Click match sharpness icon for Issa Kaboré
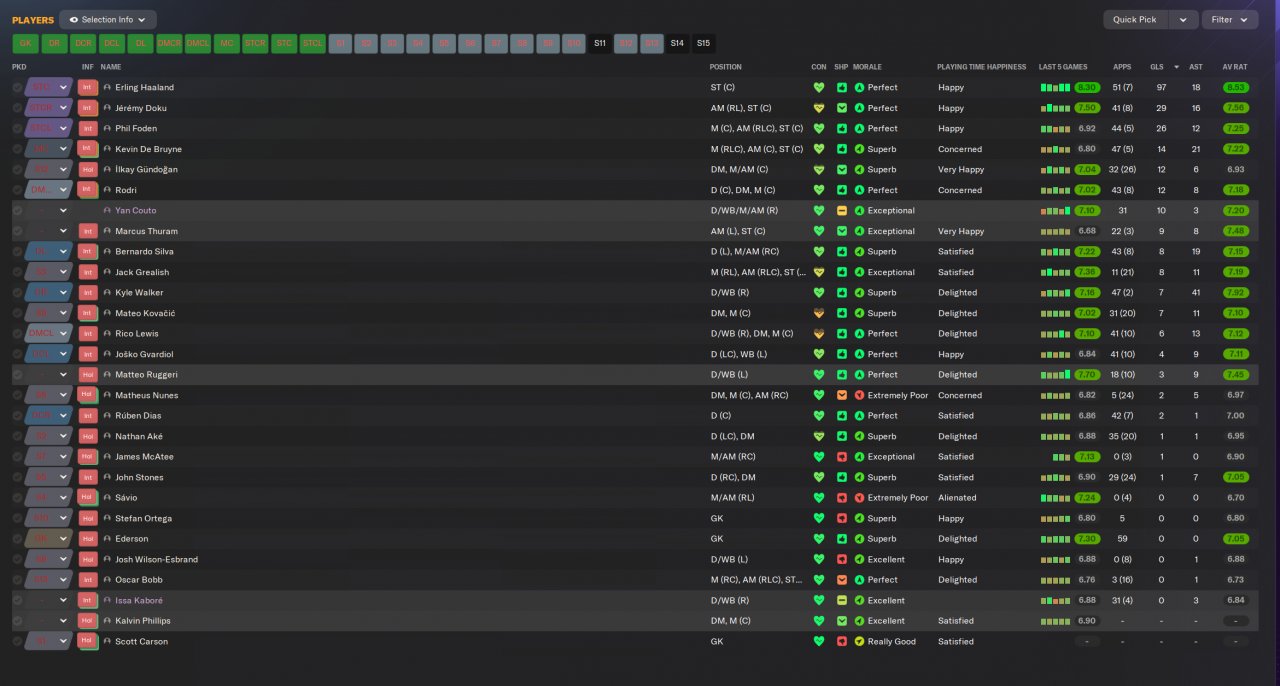Viewport: 1280px width, 686px height. point(842,600)
